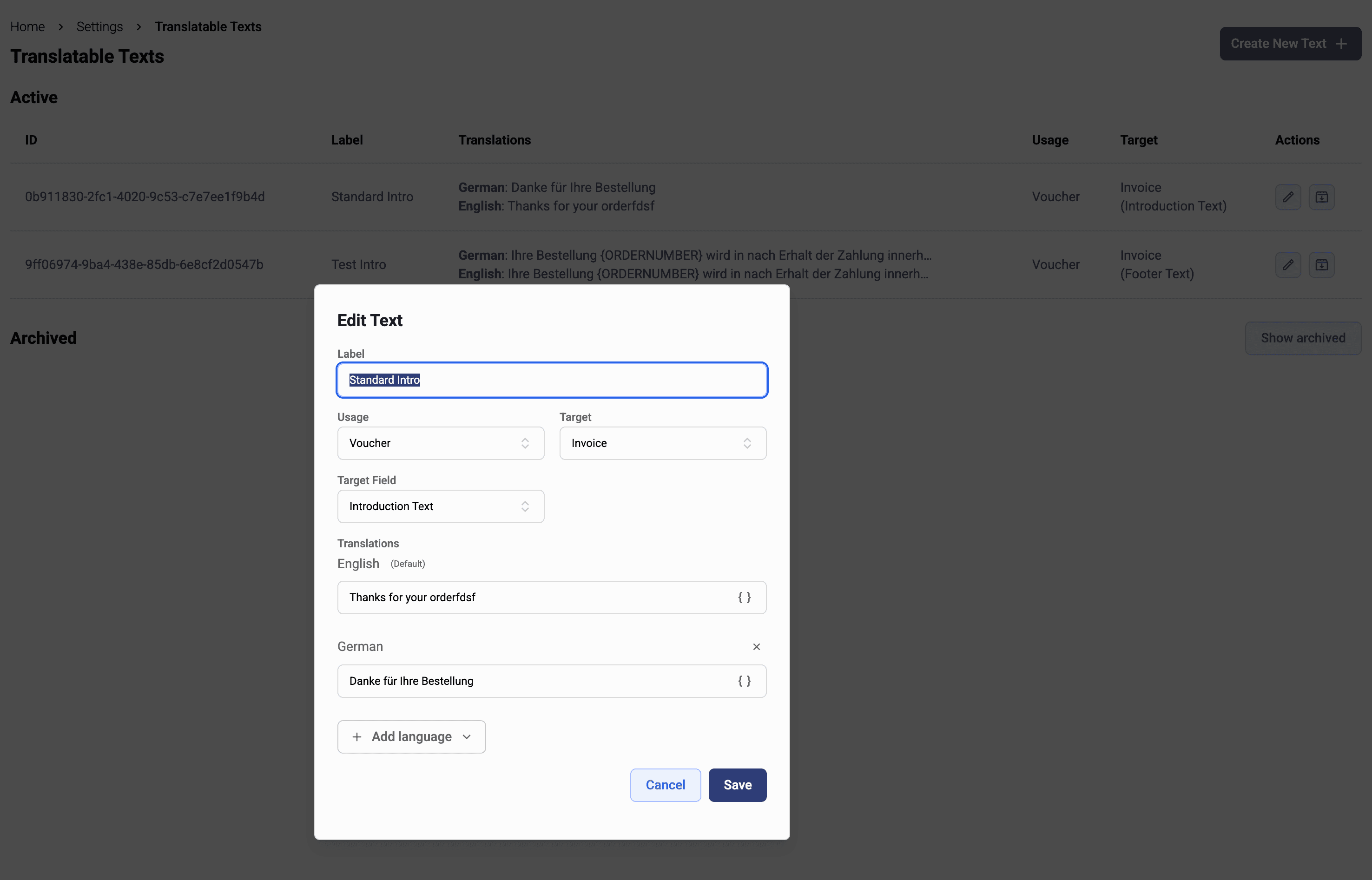This screenshot has width=1372, height=880.
Task: Insert placeholder via braces icon in English field
Action: pos(744,597)
